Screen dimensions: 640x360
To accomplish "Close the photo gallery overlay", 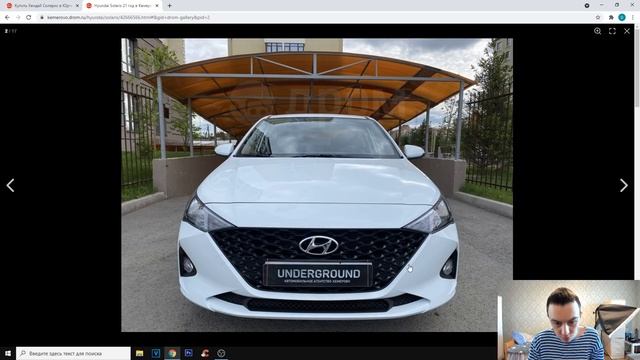I will pos(627,31).
